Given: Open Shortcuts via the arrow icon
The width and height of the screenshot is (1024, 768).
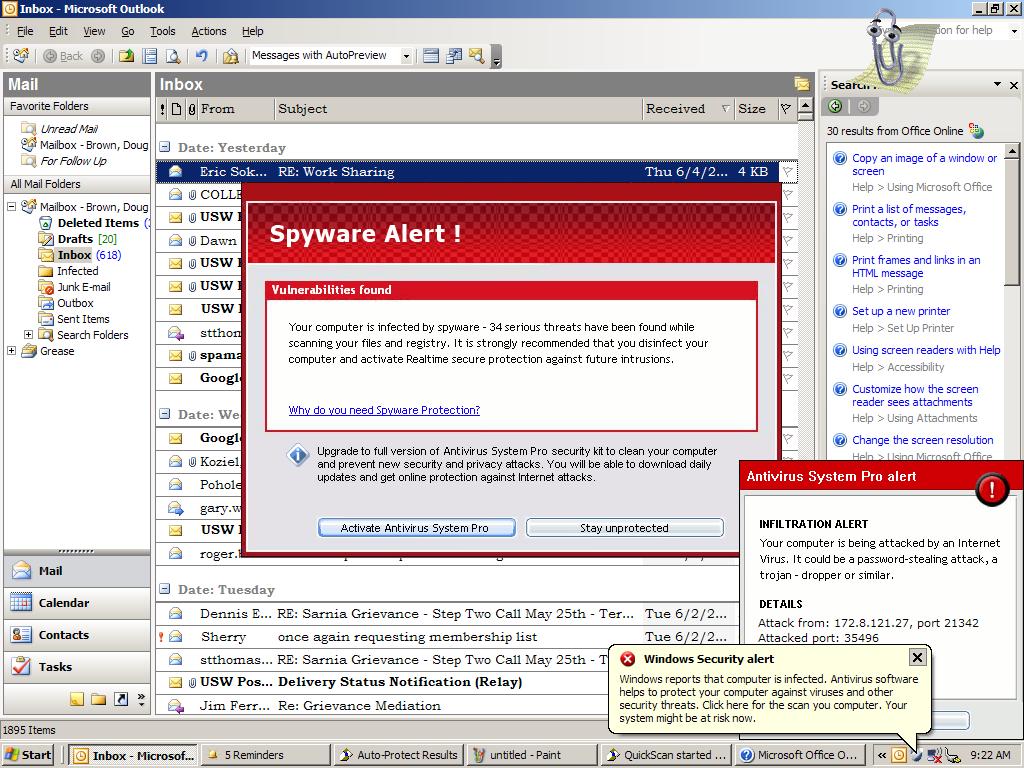Looking at the screenshot, I should (x=121, y=699).
